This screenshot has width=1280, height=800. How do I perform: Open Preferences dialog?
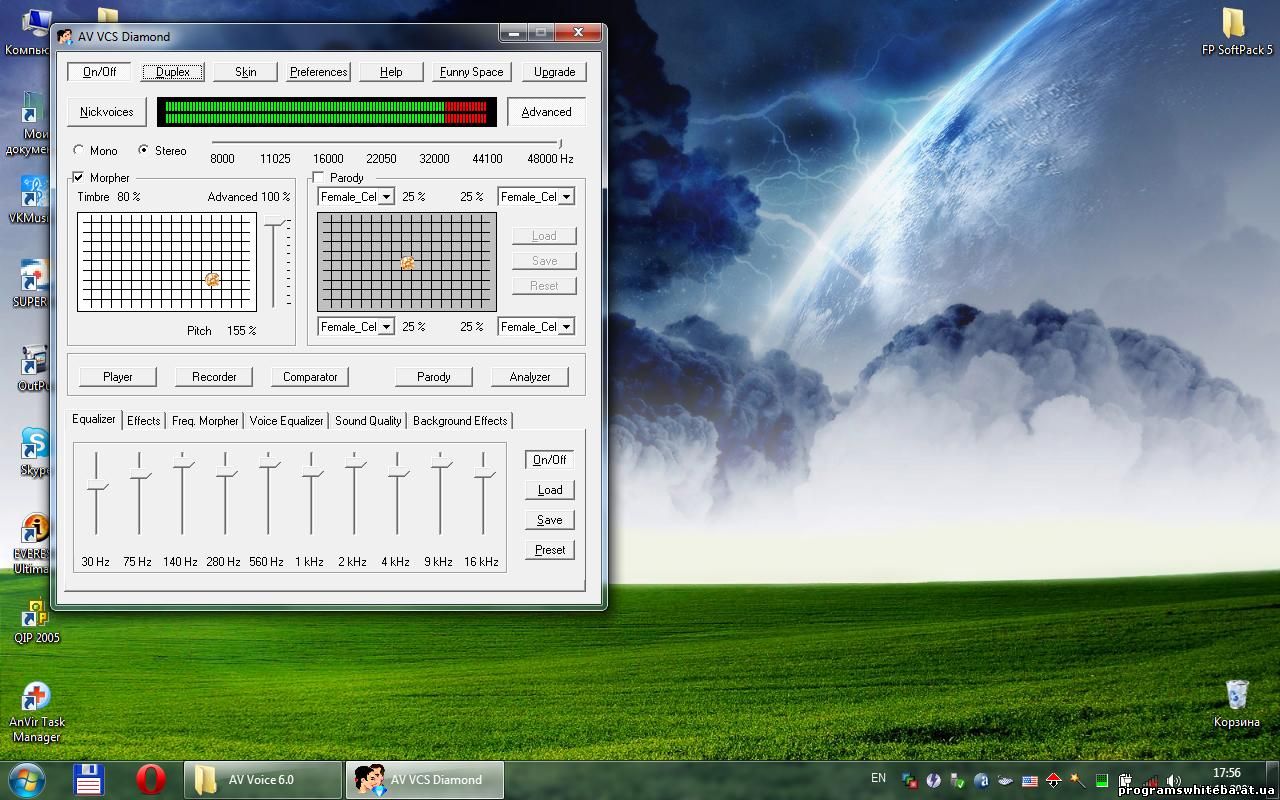click(318, 72)
